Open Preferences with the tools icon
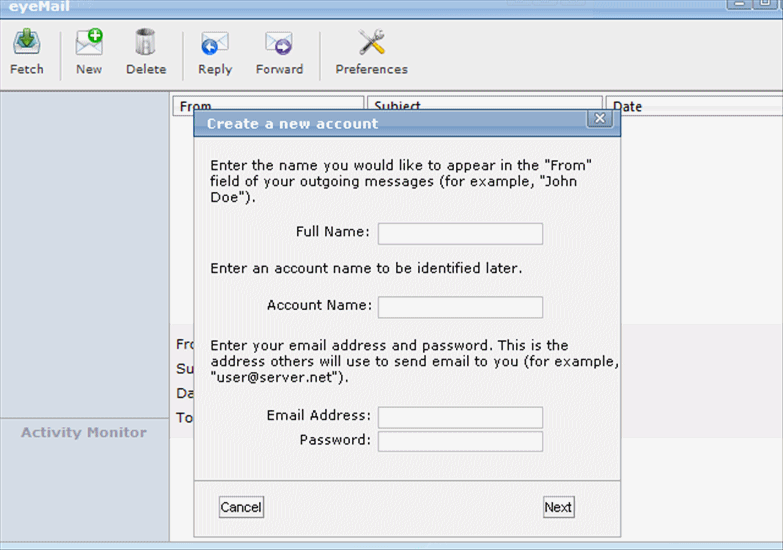The height and width of the screenshot is (550, 783). point(372,44)
